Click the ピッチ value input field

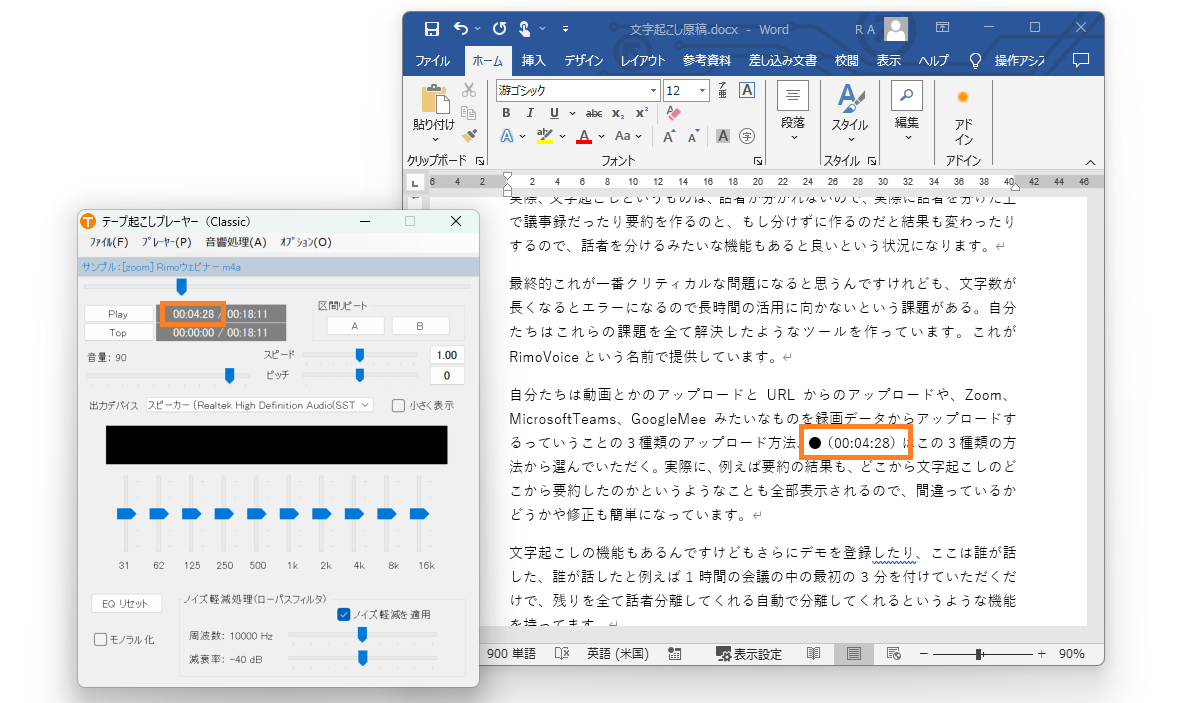coord(447,376)
